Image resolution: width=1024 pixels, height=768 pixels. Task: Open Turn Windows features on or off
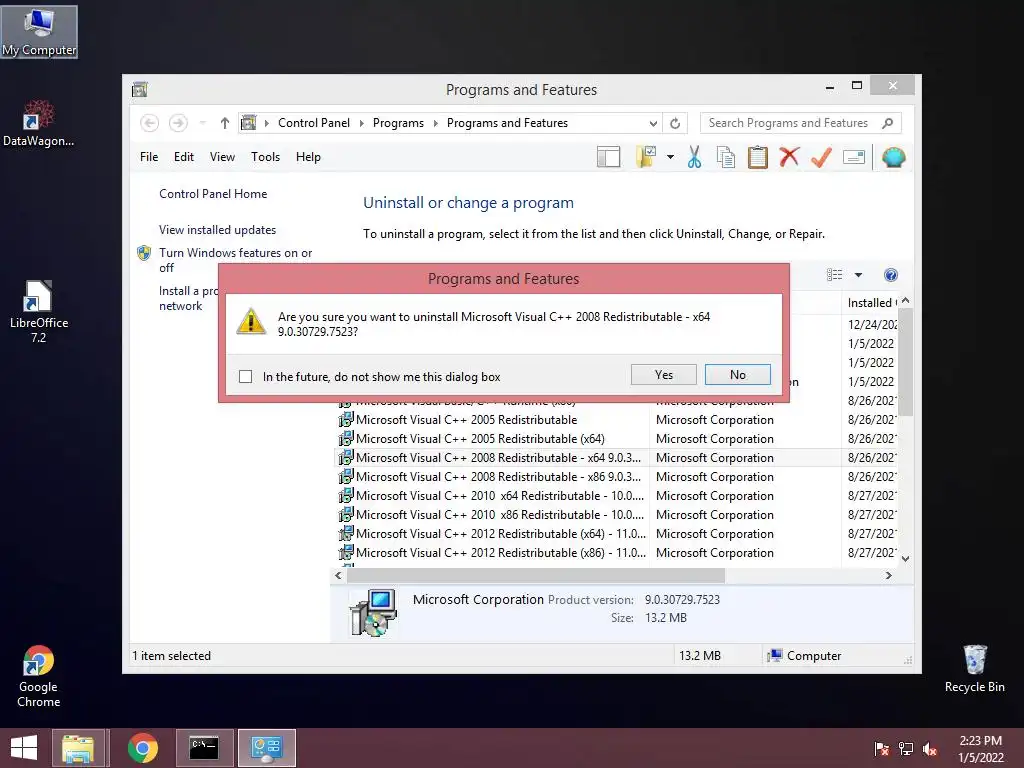point(236,260)
